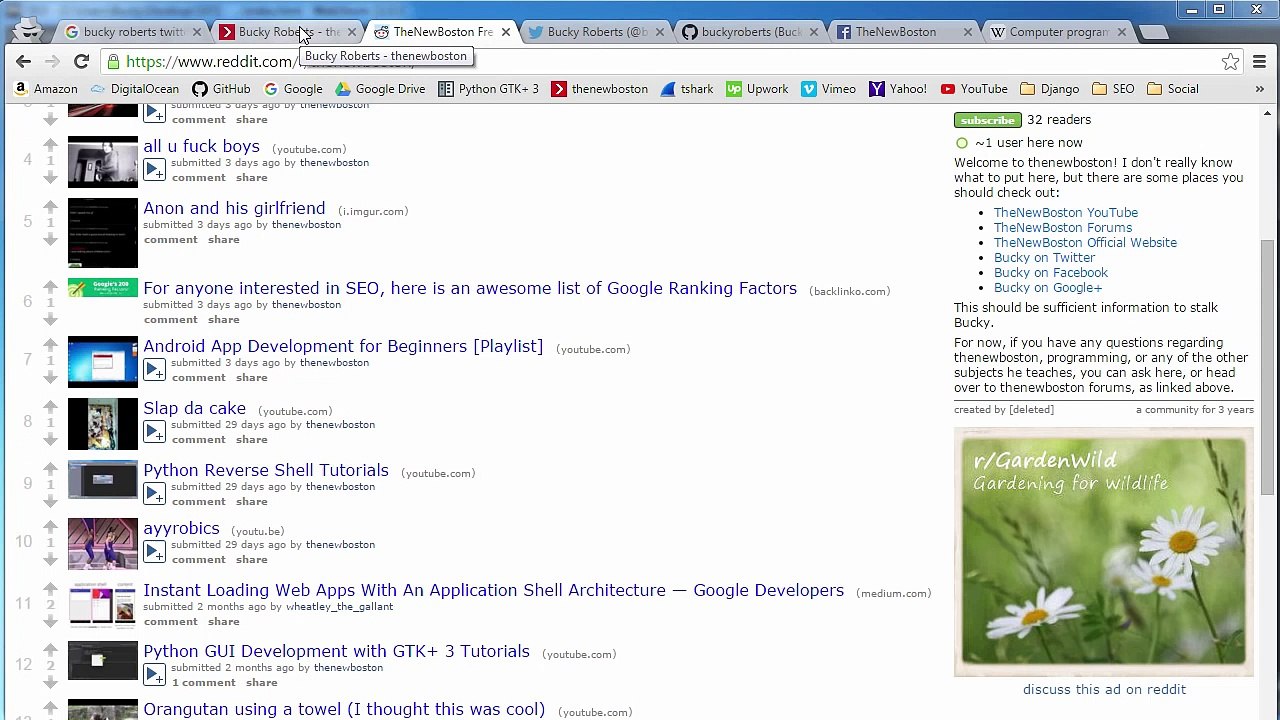Open the new tab button
This screenshot has width=1280, height=720.
pos(1153,32)
